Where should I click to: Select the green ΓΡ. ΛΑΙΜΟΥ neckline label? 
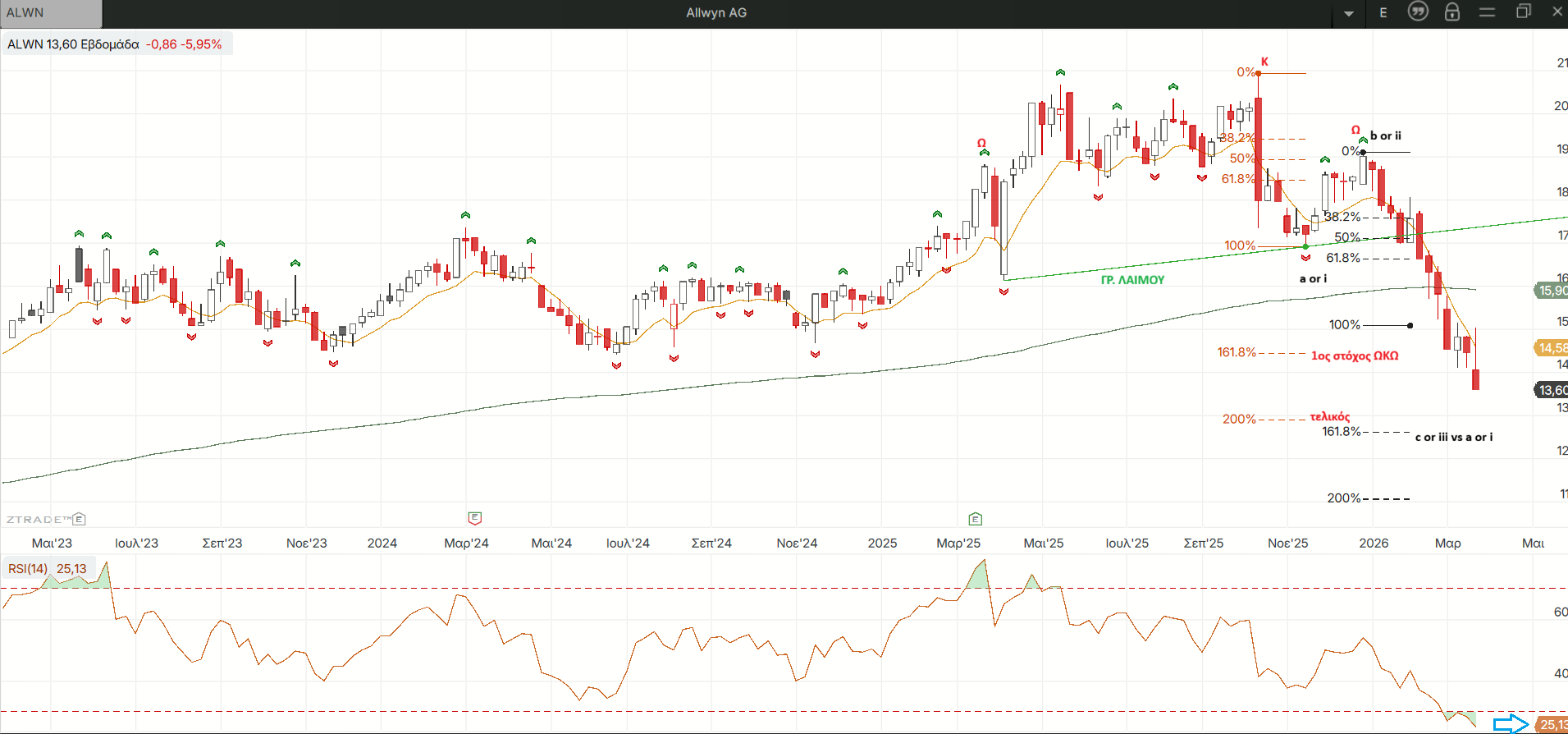tap(1132, 280)
